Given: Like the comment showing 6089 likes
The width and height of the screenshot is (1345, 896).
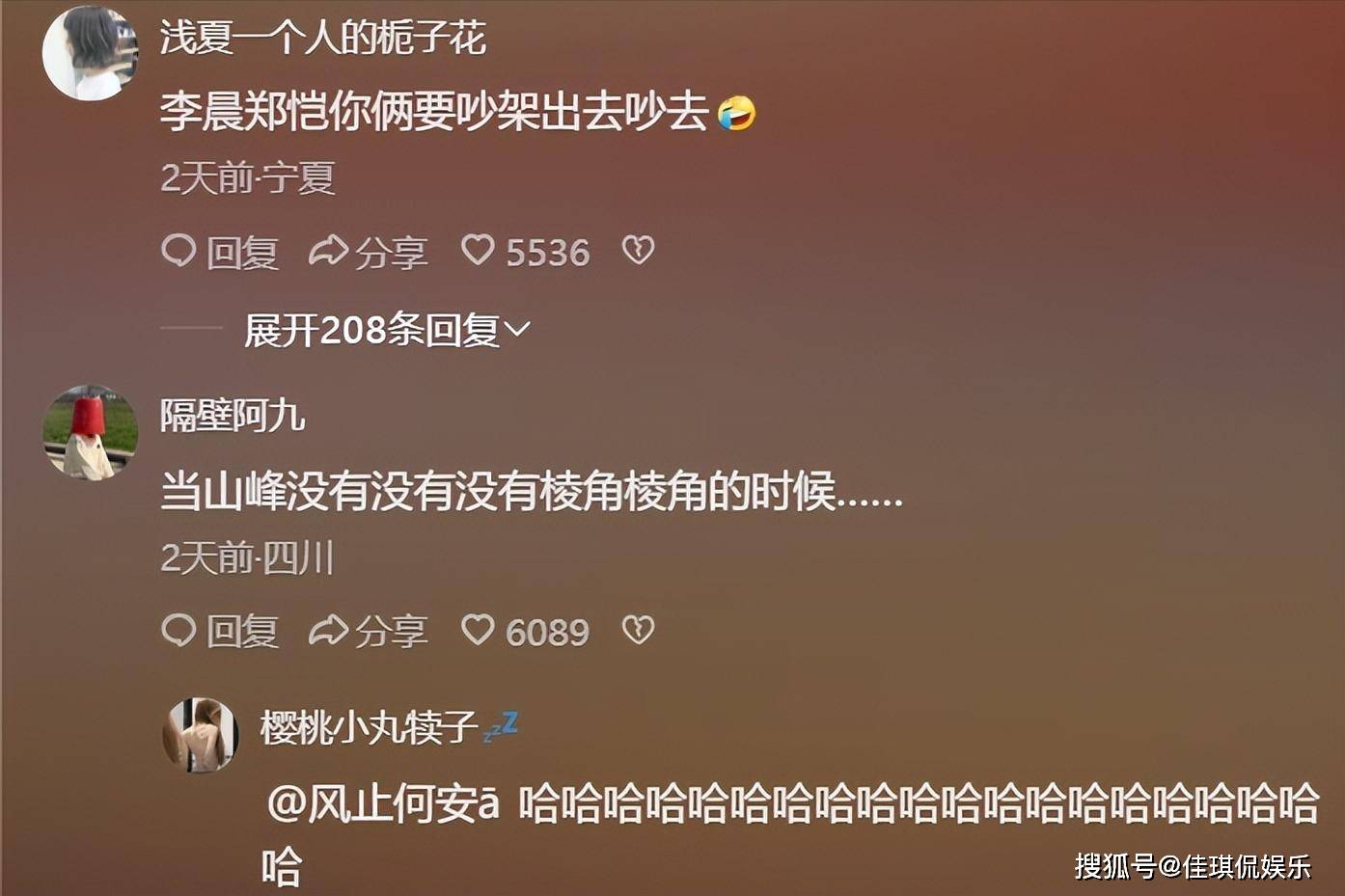Looking at the screenshot, I should [x=478, y=630].
